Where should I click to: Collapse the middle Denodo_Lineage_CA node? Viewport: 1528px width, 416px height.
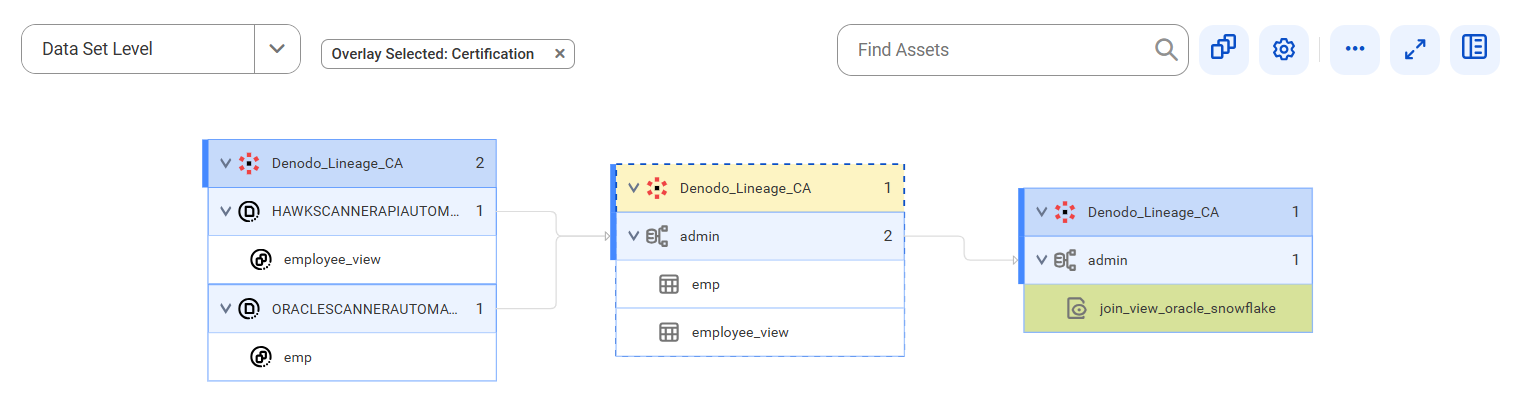(633, 187)
